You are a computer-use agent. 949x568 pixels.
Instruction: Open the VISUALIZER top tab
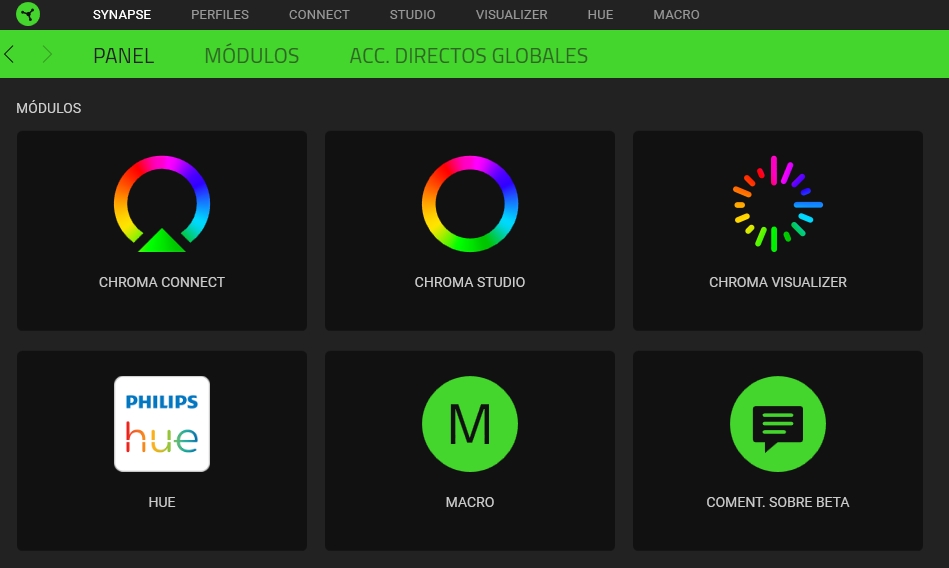click(x=511, y=15)
